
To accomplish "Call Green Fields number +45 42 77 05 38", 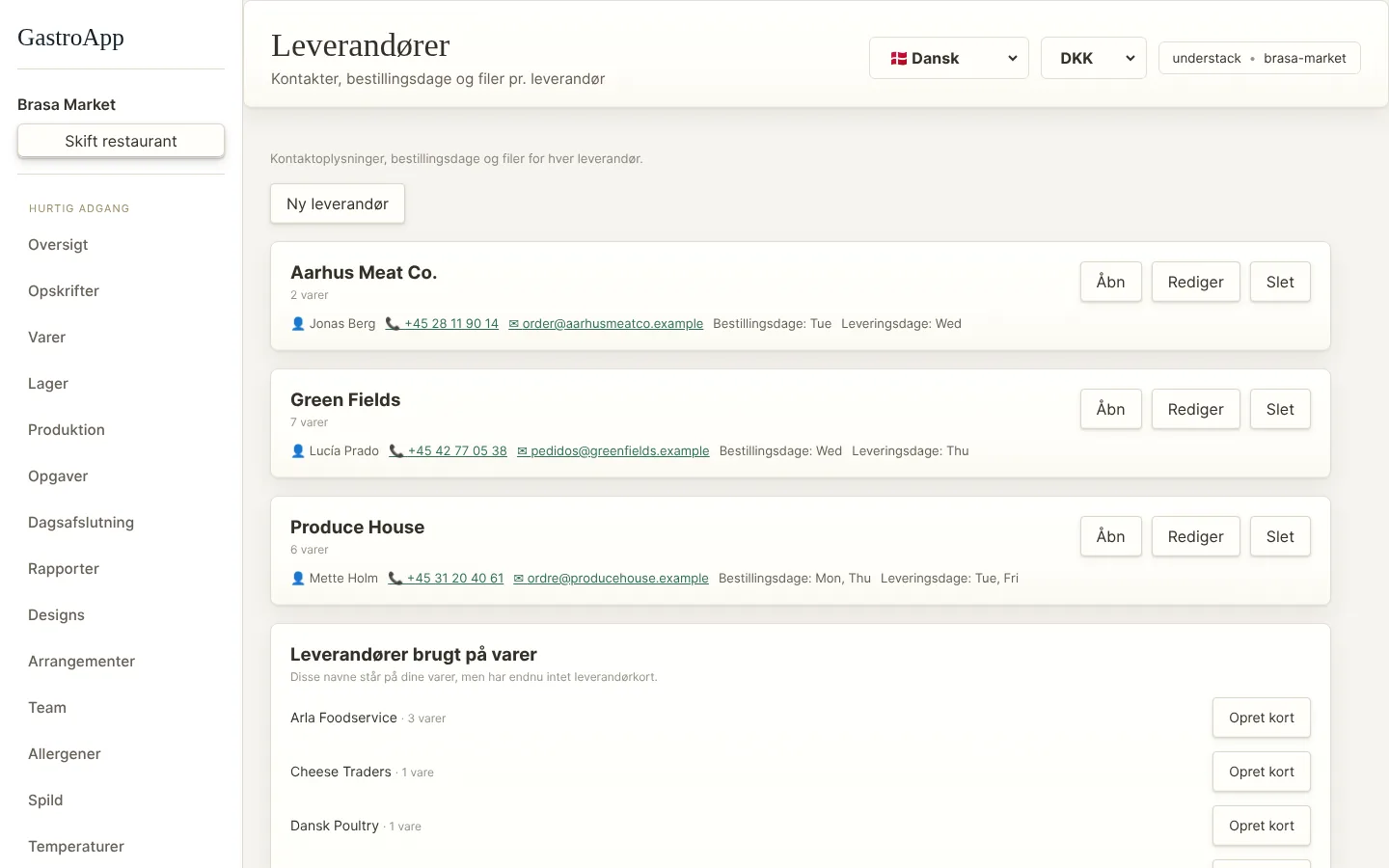I will pos(448,451).
